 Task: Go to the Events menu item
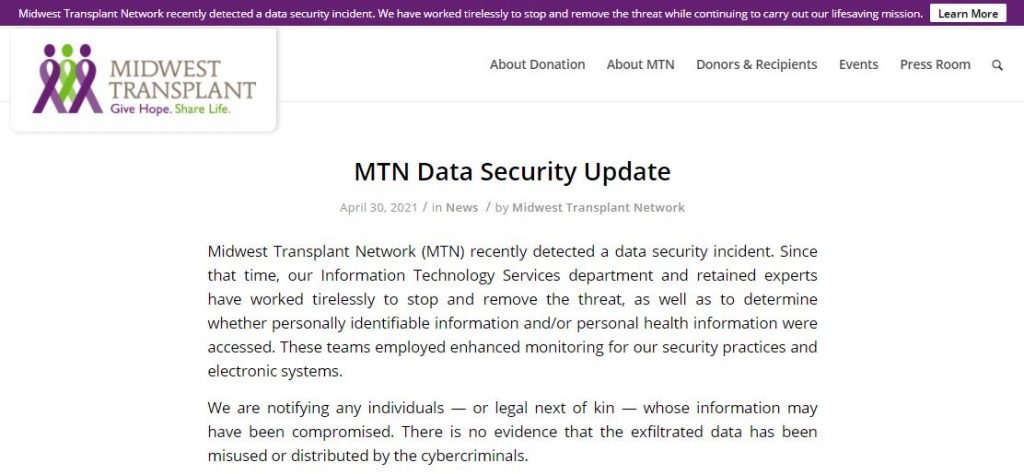(x=858, y=65)
